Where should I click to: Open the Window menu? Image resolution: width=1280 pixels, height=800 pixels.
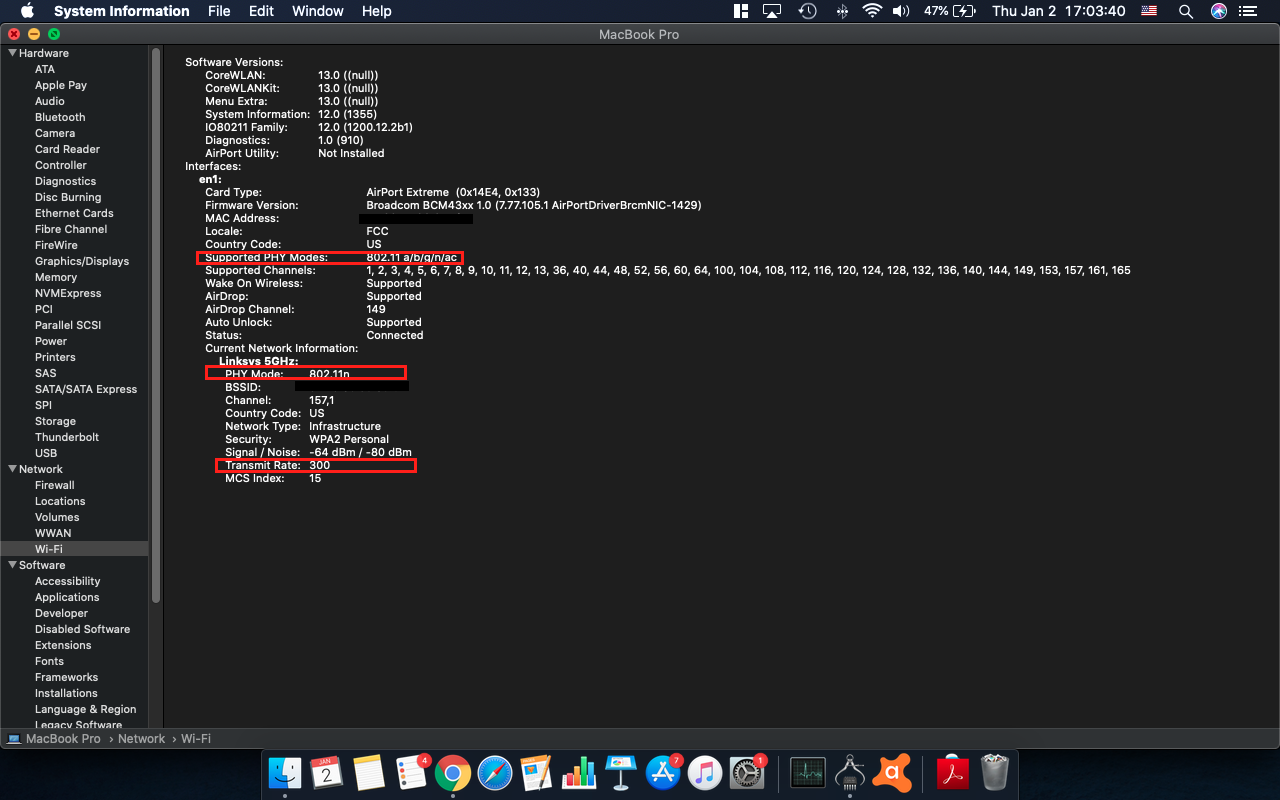(316, 11)
